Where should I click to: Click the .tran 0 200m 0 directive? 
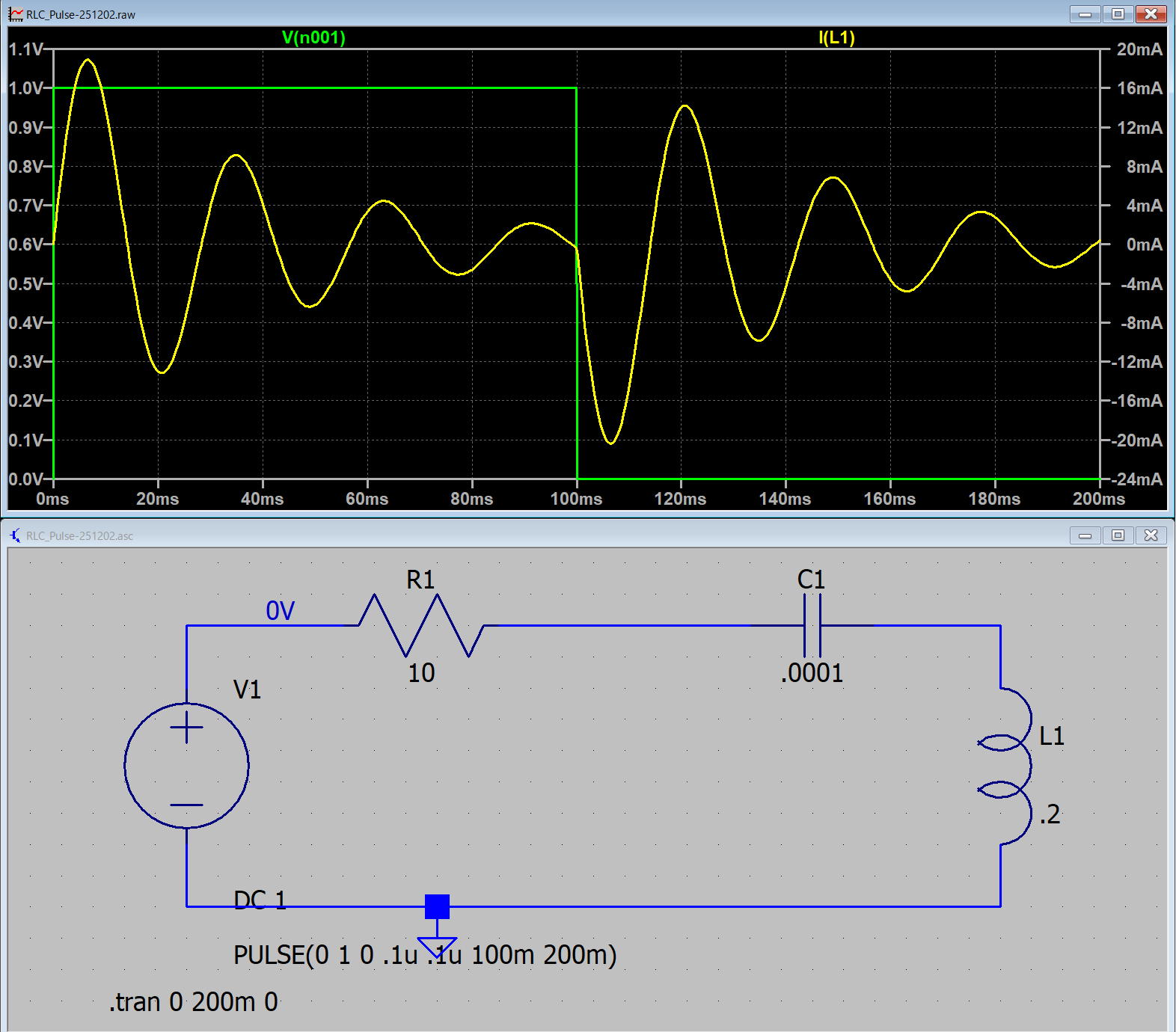coord(194,1002)
